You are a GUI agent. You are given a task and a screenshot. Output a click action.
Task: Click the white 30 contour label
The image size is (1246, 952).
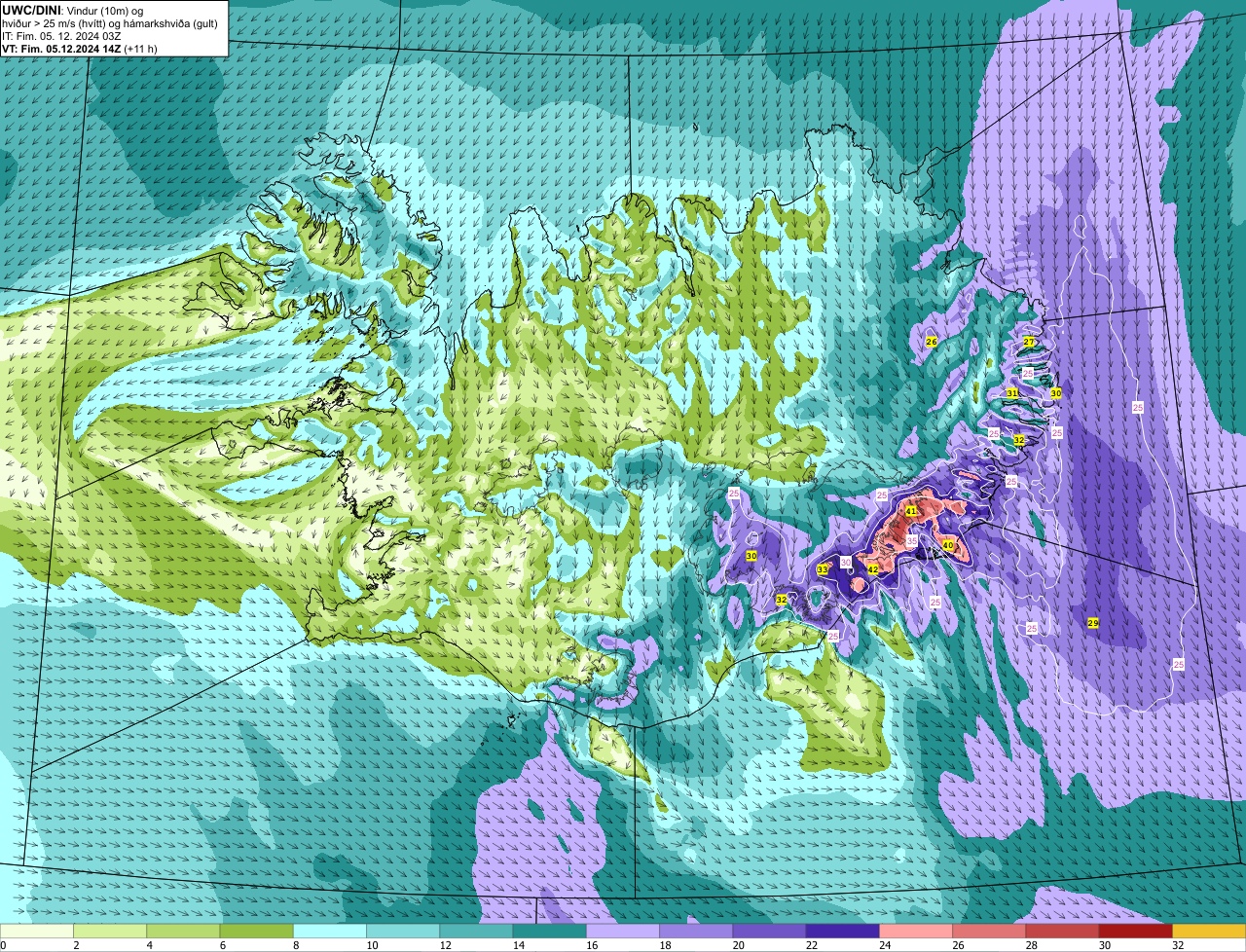click(846, 563)
